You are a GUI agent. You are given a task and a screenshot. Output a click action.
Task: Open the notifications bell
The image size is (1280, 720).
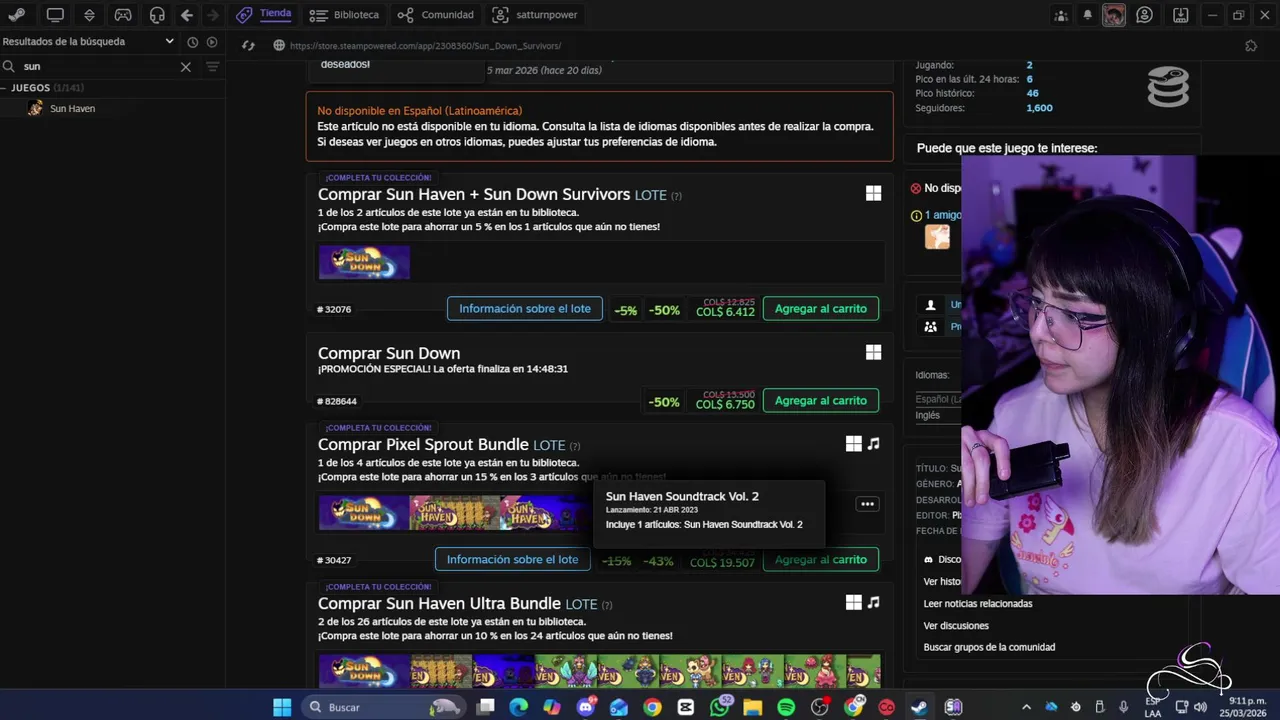click(1088, 15)
